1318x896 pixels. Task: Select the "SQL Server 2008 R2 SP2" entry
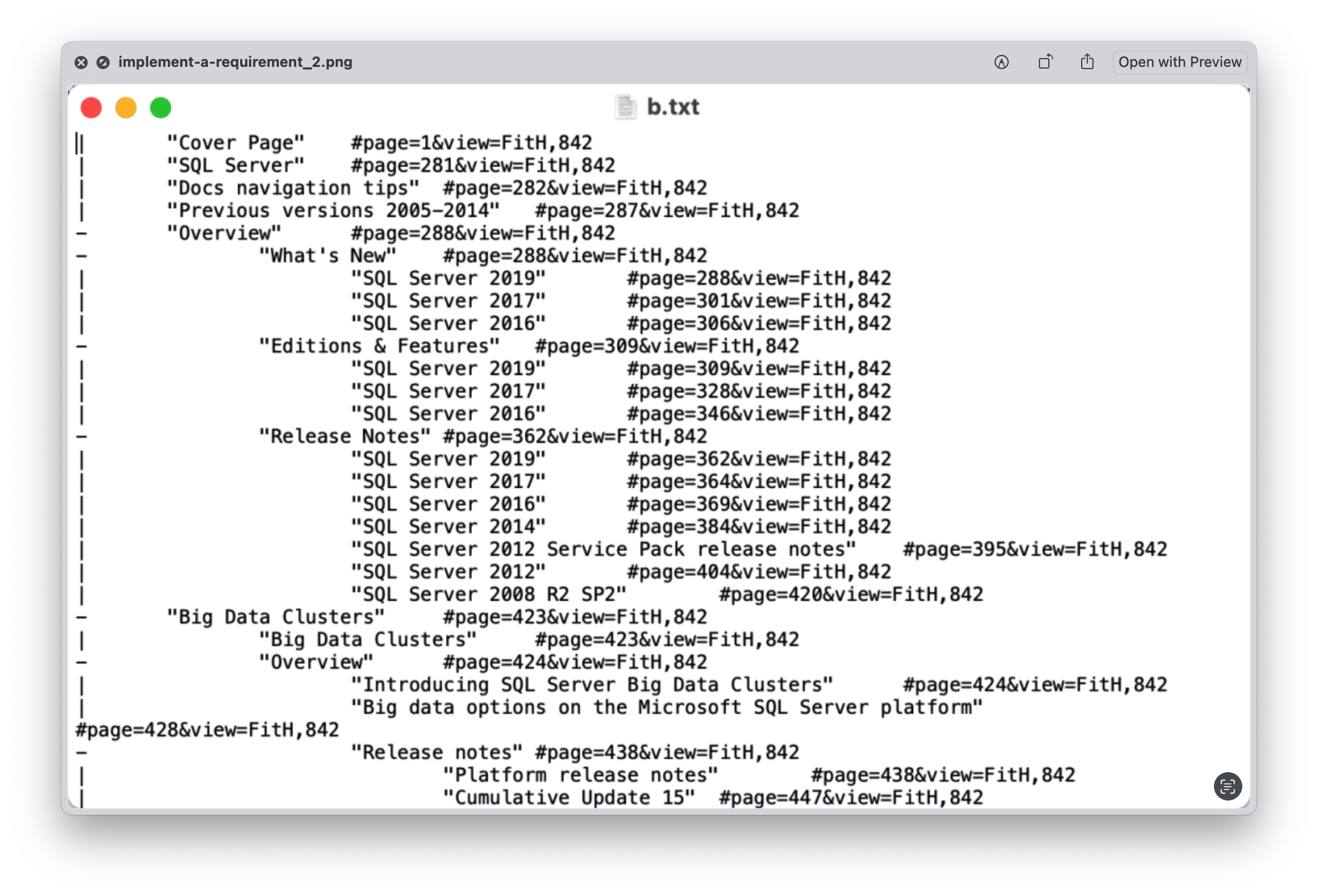[x=488, y=594]
